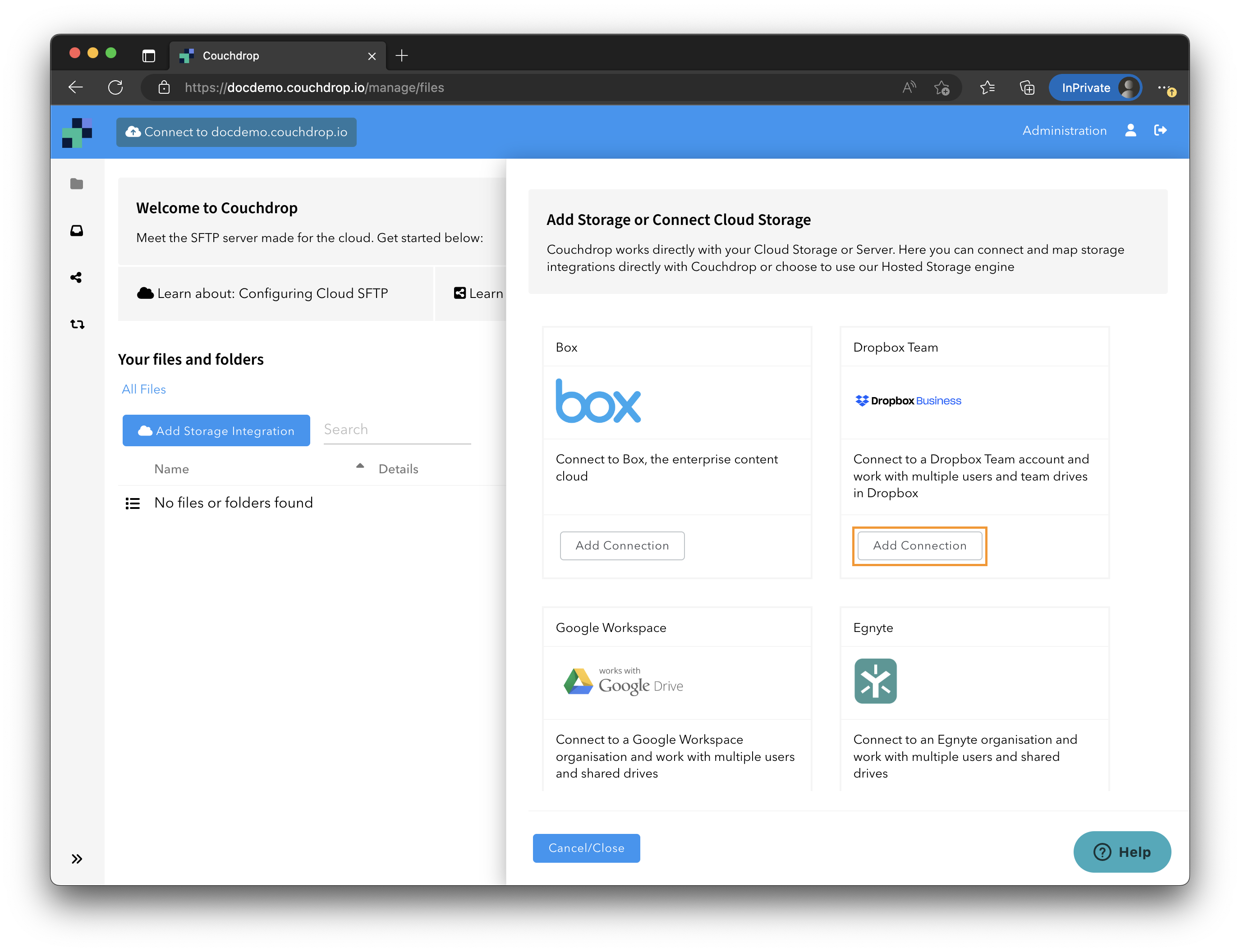Screen dimensions: 1240x952
Task: Click the Dropbox Business logo
Action: 908,401
